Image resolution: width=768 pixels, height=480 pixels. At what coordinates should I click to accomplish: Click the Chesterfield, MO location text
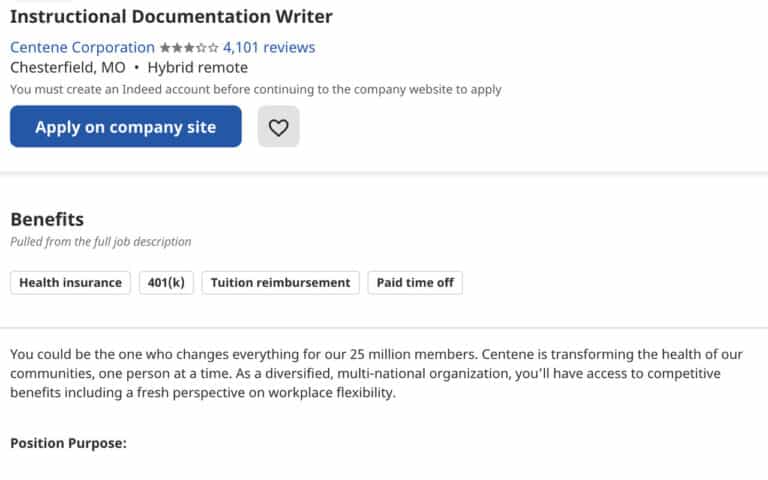68,68
